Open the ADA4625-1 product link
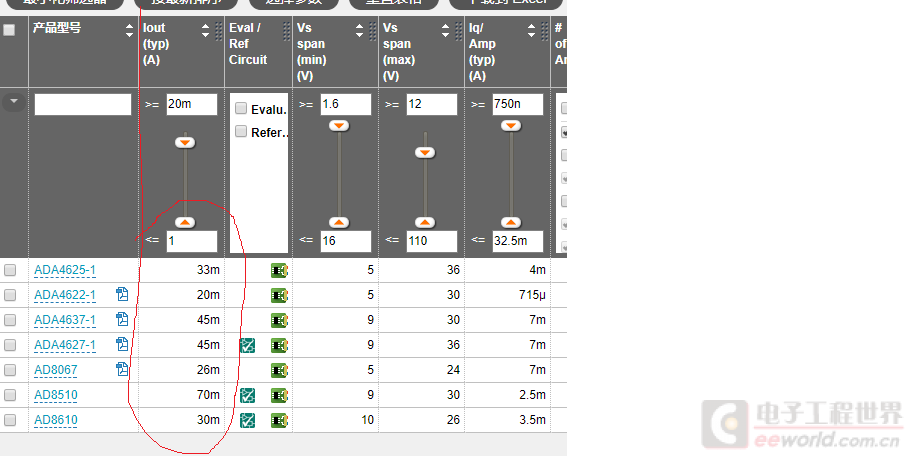Image resolution: width=910 pixels, height=456 pixels. coord(64,270)
